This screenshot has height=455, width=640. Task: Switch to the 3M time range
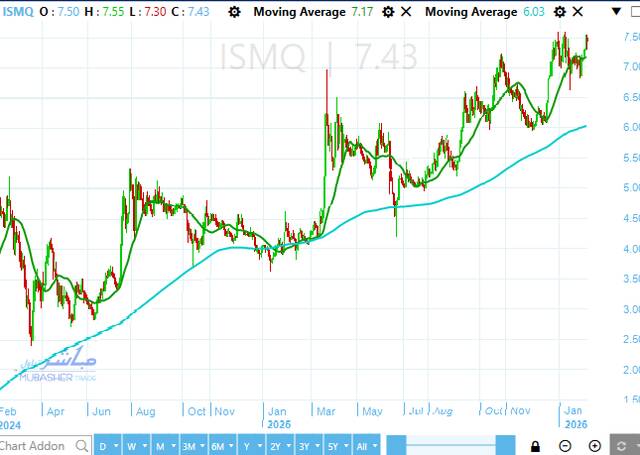190,446
